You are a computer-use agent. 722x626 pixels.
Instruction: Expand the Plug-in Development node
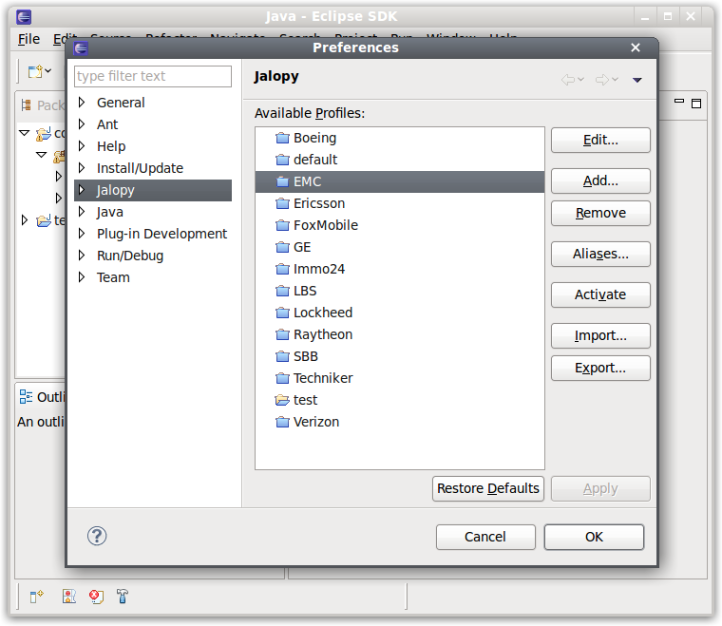tap(82, 233)
